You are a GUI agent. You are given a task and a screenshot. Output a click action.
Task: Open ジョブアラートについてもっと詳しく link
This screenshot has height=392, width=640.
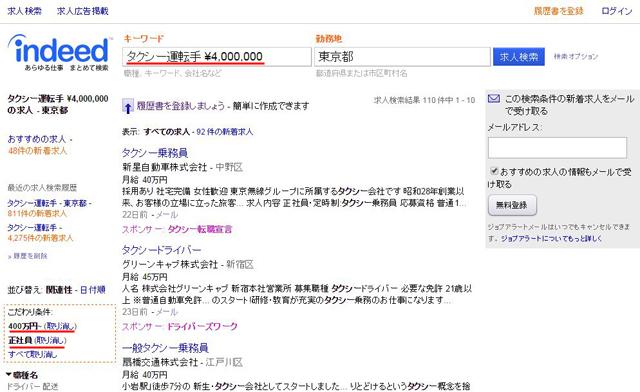click(551, 238)
